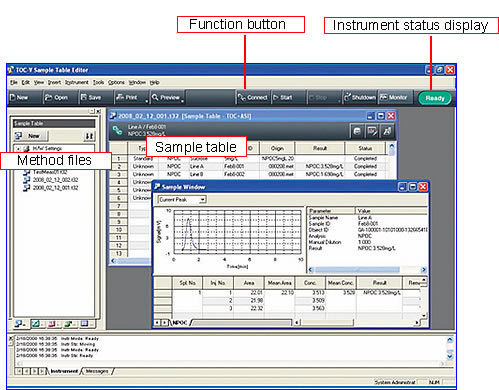
Task: Click the Value column header
Action: click(391, 211)
